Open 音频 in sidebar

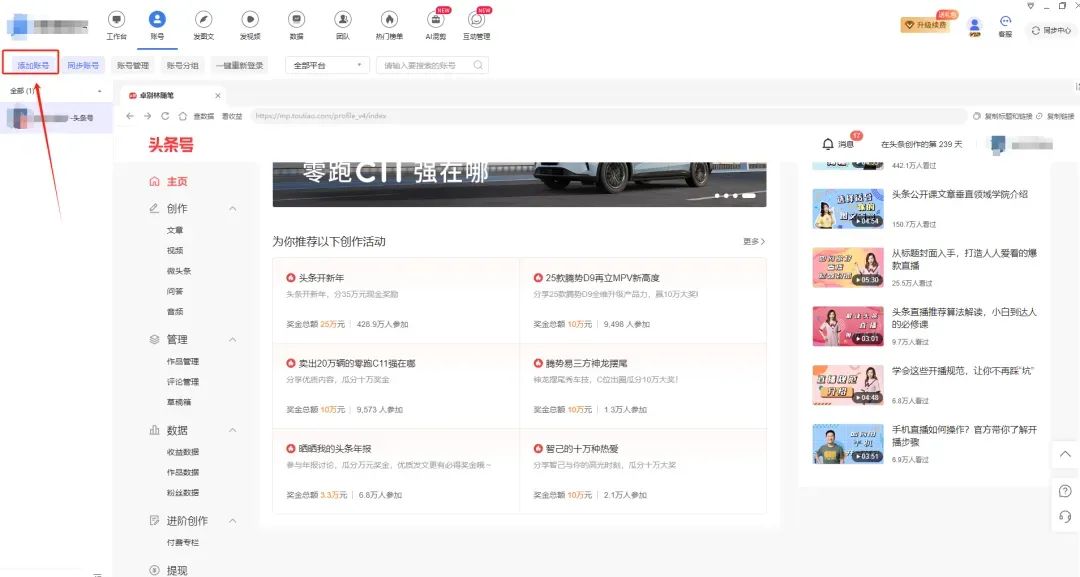coord(175,312)
